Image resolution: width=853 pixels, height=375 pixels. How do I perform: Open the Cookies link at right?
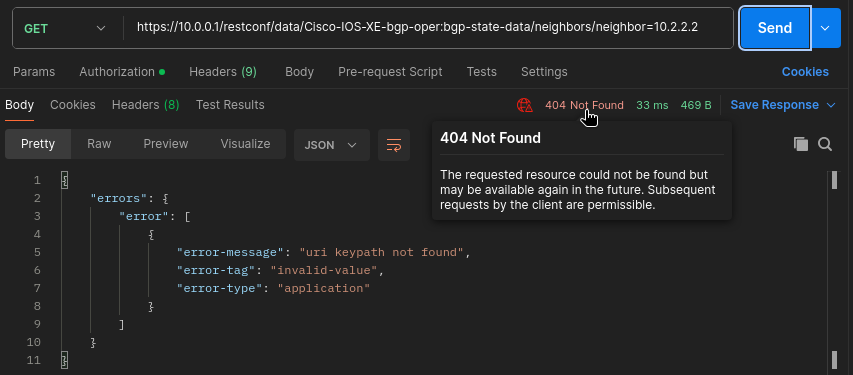coord(805,72)
